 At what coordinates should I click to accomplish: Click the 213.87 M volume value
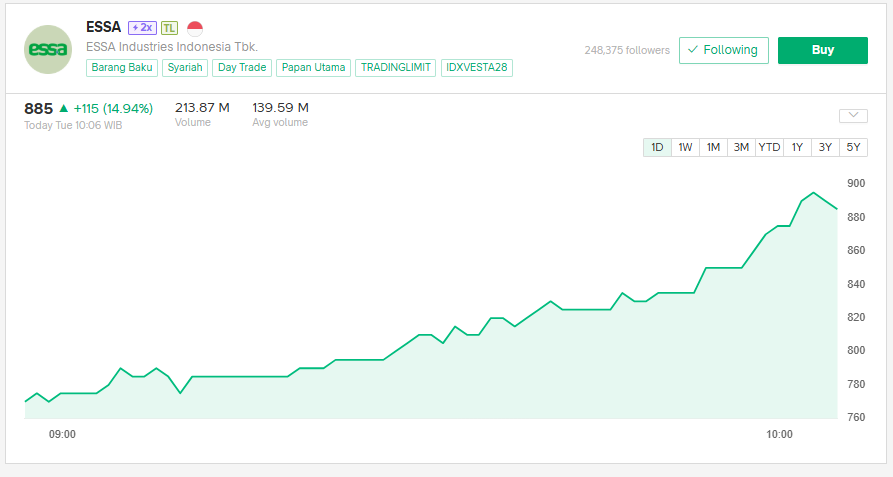202,108
